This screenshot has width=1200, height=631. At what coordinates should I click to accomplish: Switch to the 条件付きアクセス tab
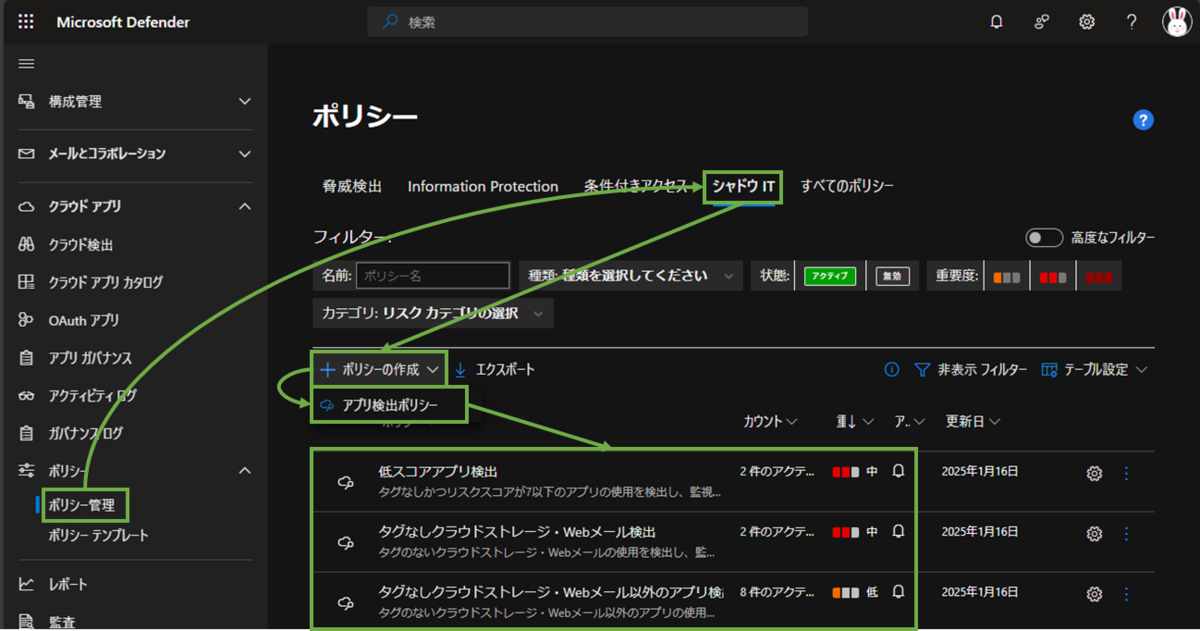[x=636, y=186]
